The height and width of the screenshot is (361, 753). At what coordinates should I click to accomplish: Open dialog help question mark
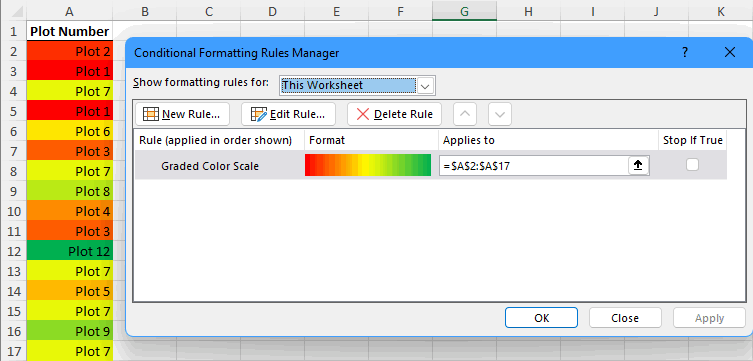(x=685, y=52)
